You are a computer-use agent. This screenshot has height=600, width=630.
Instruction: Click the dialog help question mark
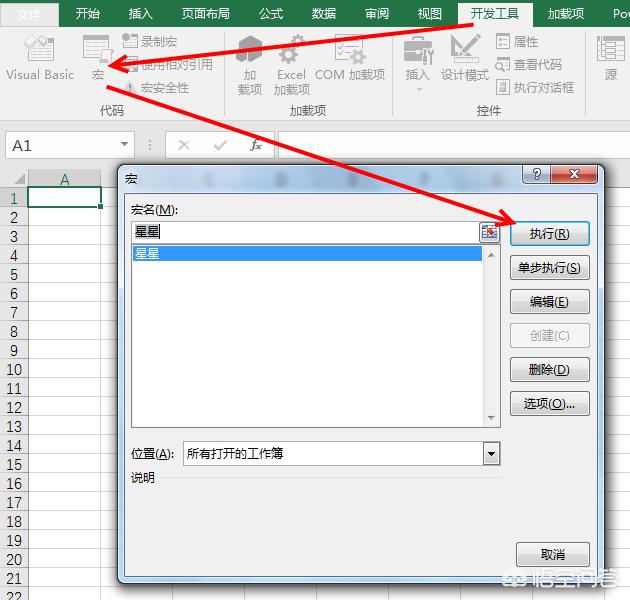pos(537,174)
